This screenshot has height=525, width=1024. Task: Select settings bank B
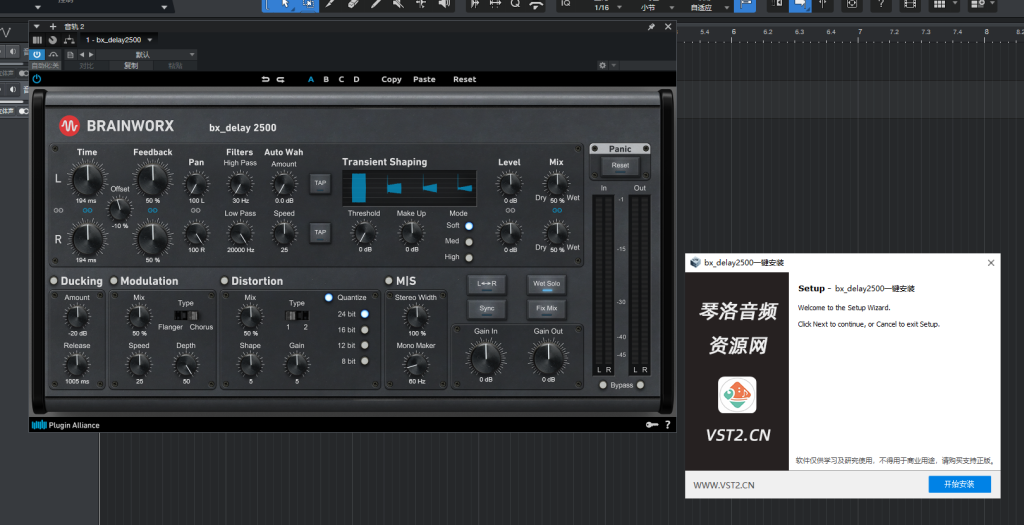pyautogui.click(x=326, y=80)
